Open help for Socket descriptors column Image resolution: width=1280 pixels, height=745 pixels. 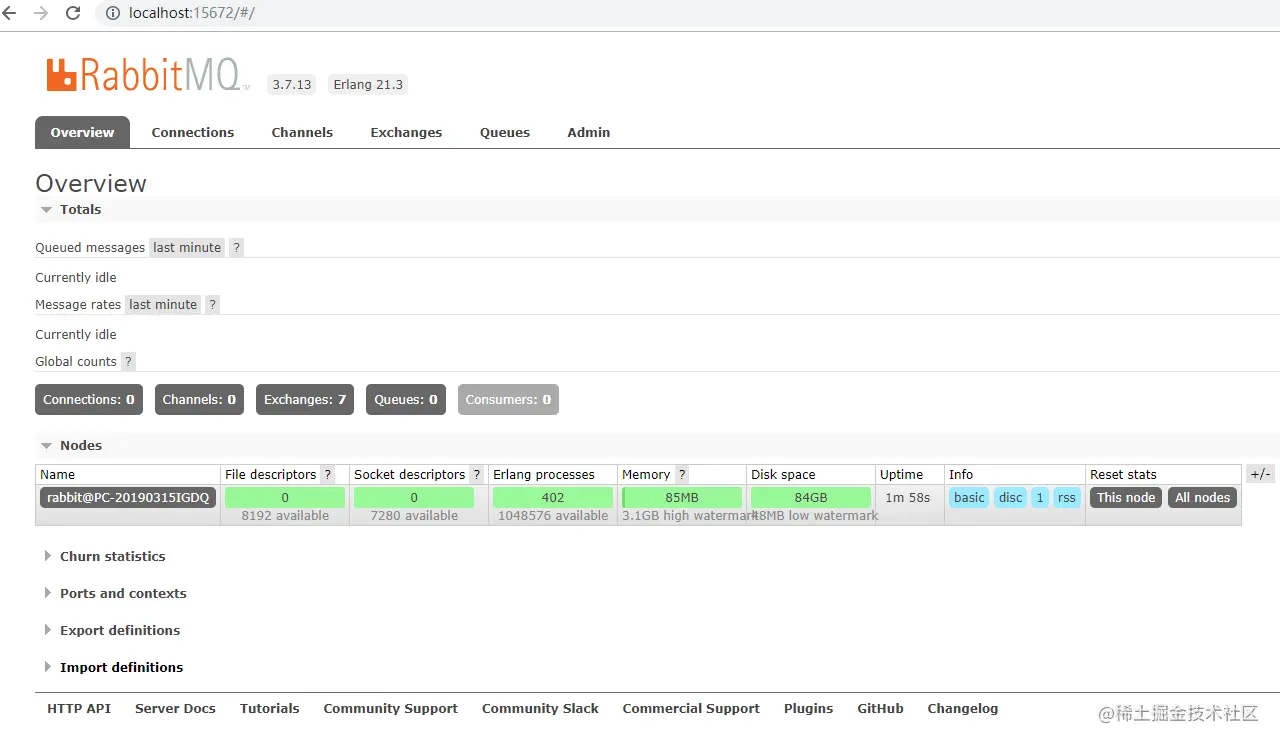pos(476,475)
